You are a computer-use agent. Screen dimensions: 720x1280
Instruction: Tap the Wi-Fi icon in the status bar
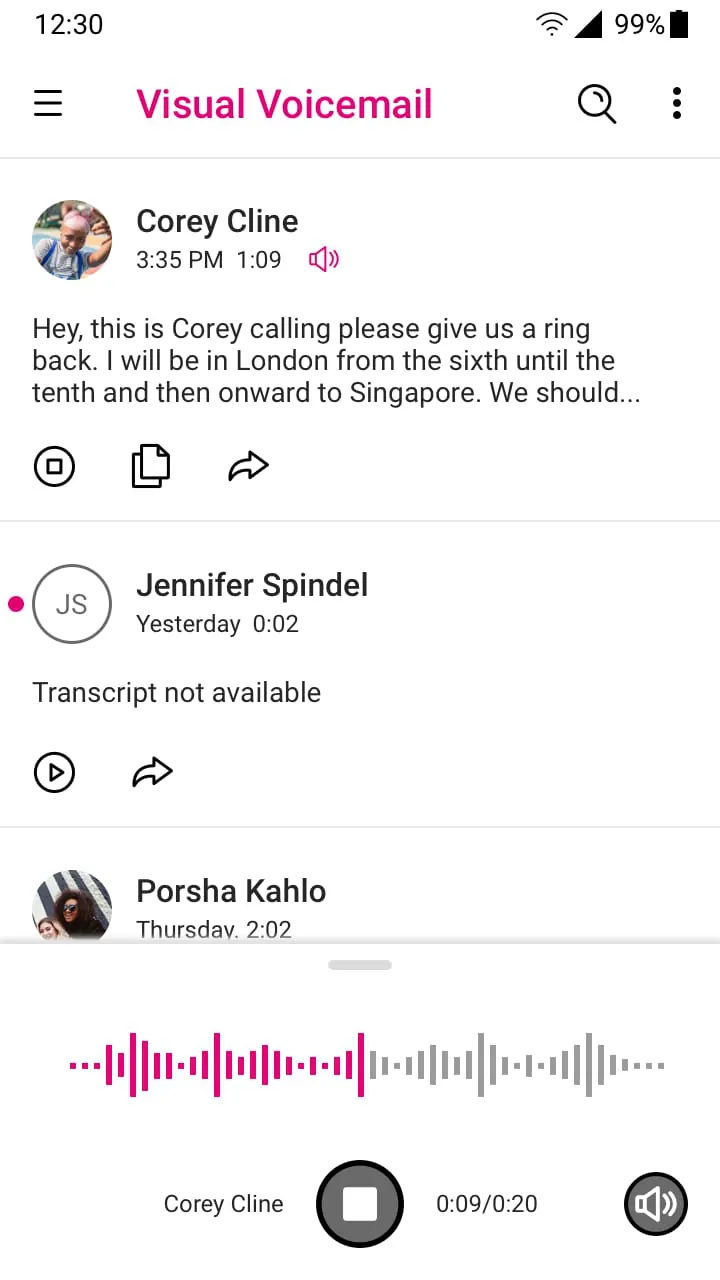click(551, 25)
